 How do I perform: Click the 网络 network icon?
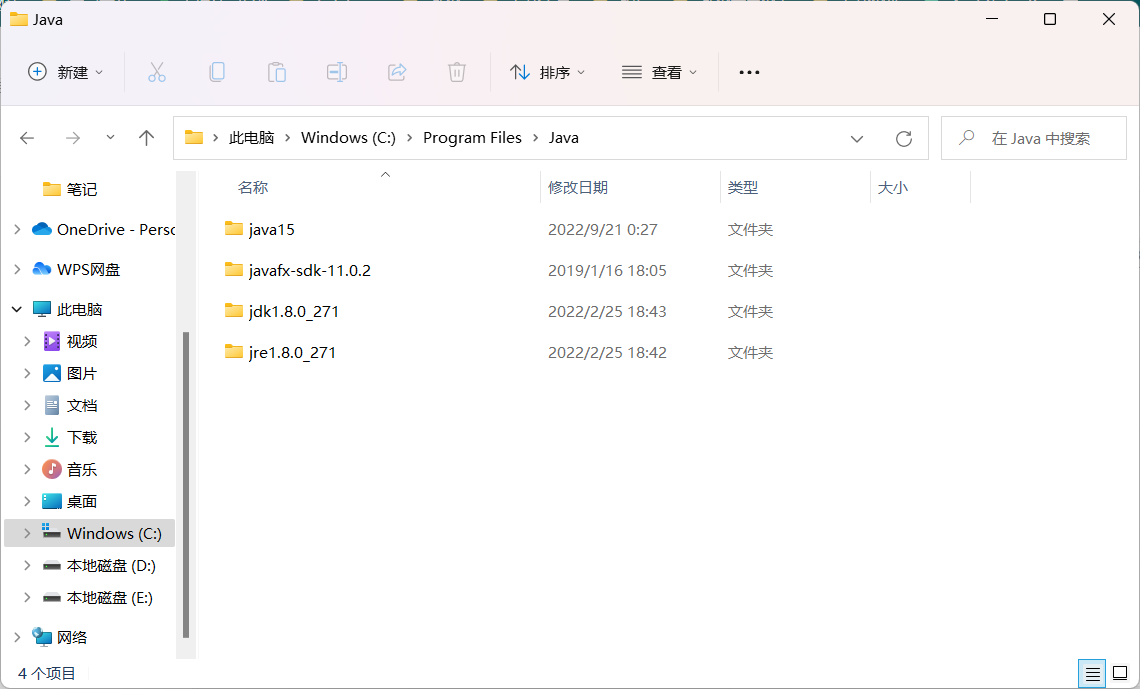tap(42, 637)
